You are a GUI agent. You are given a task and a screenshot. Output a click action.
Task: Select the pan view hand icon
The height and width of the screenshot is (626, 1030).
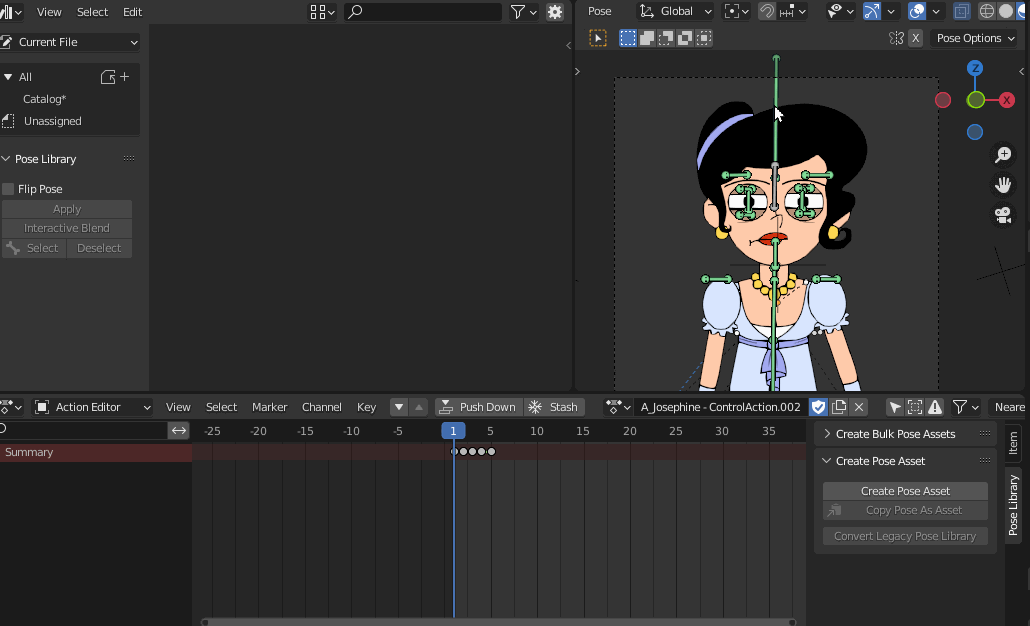1002,185
